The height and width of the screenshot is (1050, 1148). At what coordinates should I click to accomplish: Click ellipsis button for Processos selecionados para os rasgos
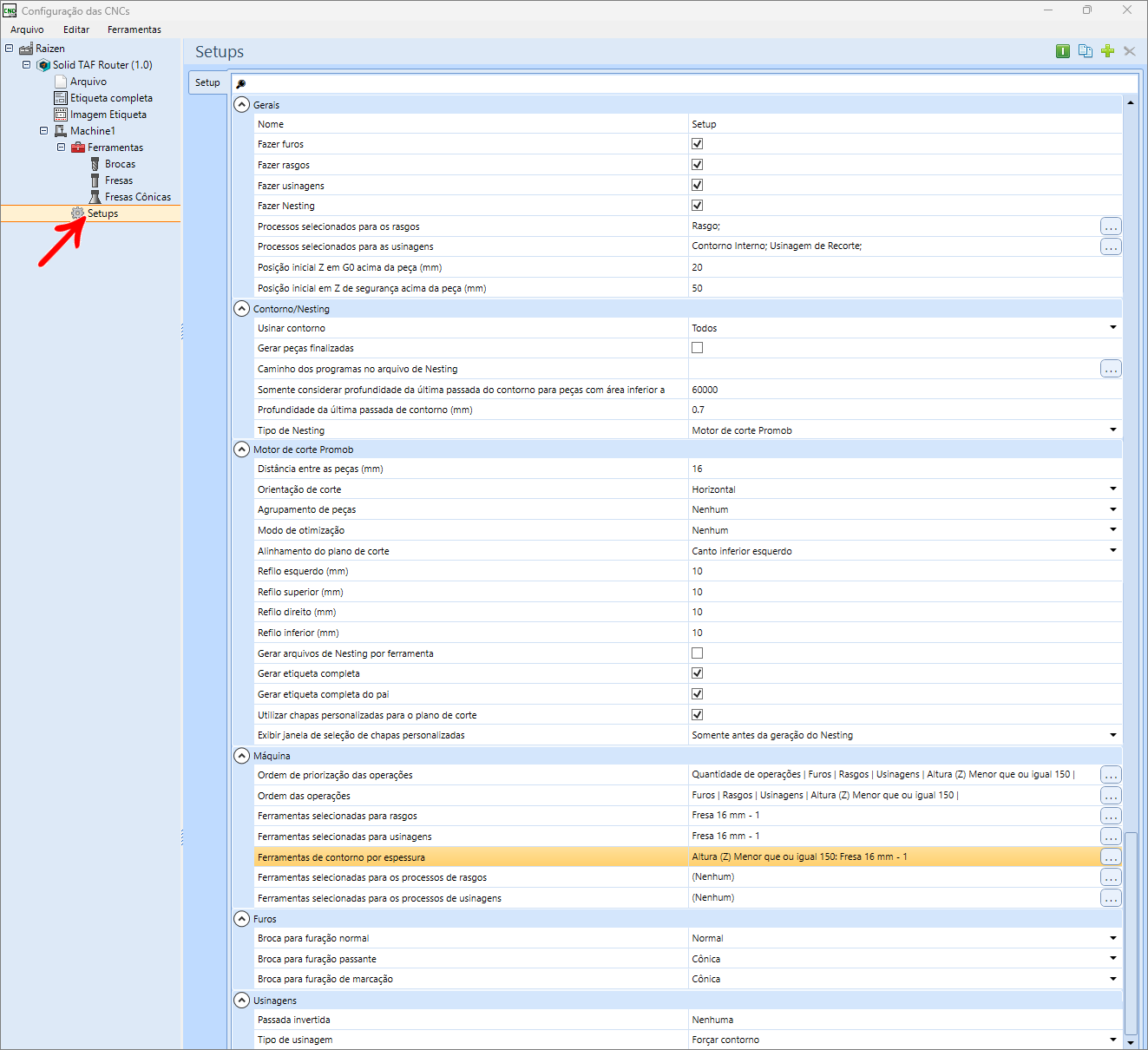[1111, 226]
